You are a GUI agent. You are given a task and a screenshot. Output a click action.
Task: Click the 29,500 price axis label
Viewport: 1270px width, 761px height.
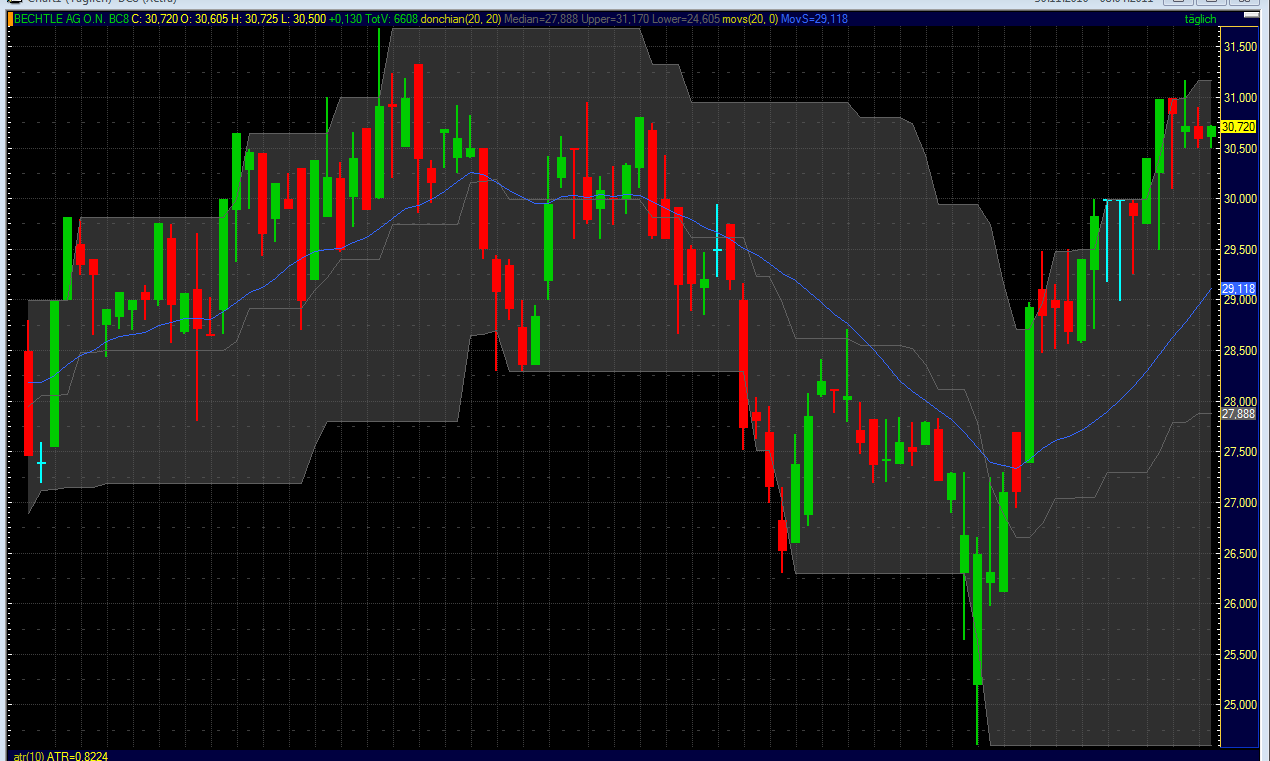click(1239, 250)
